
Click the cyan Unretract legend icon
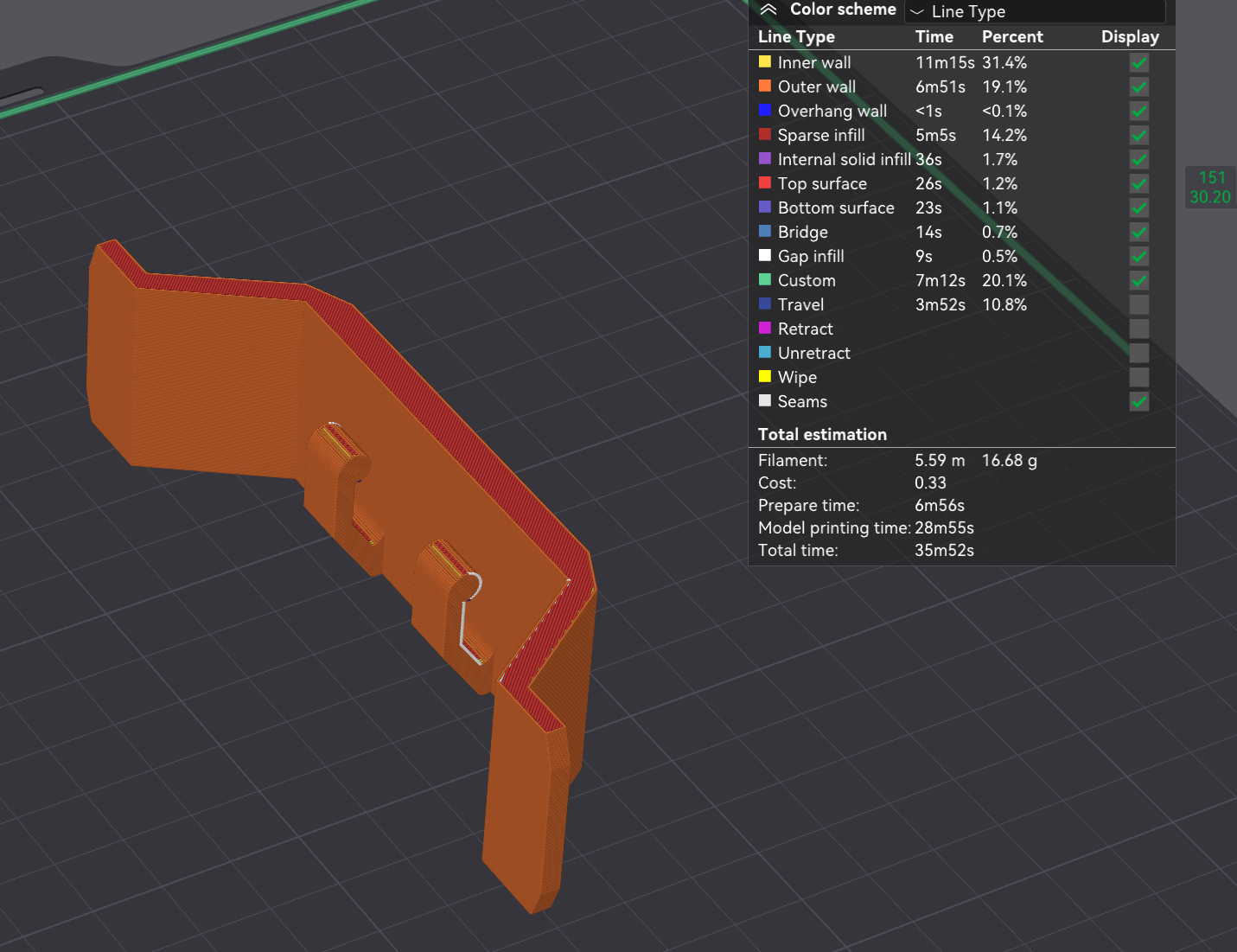tap(764, 353)
